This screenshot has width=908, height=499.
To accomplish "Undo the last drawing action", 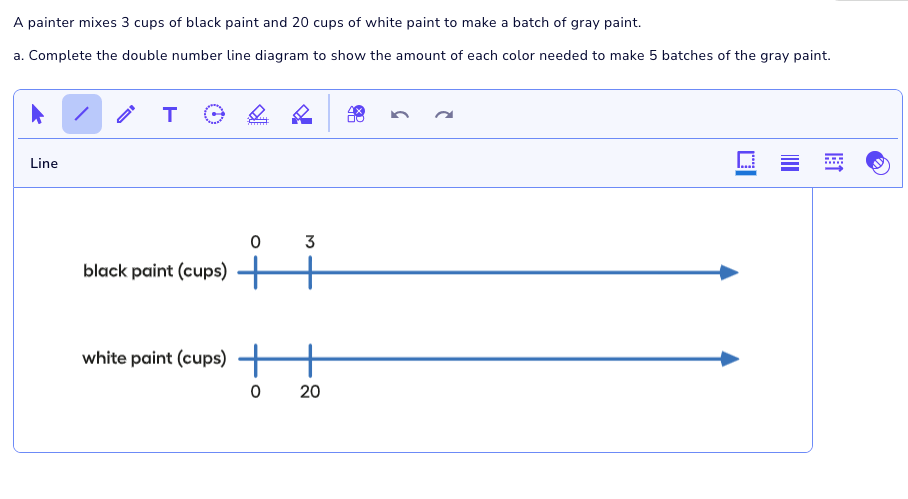I will click(401, 116).
